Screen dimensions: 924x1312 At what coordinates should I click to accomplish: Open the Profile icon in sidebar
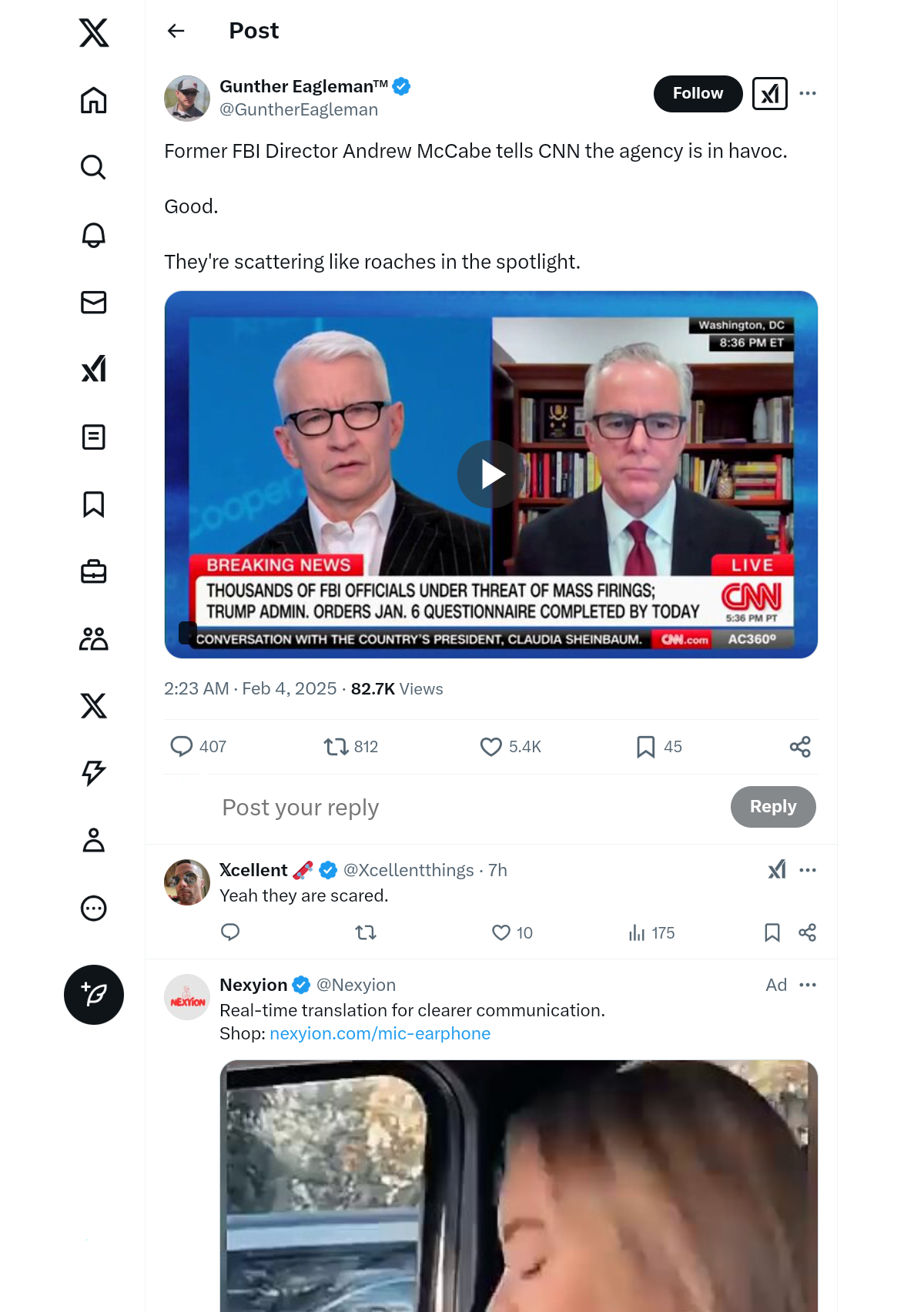[93, 841]
